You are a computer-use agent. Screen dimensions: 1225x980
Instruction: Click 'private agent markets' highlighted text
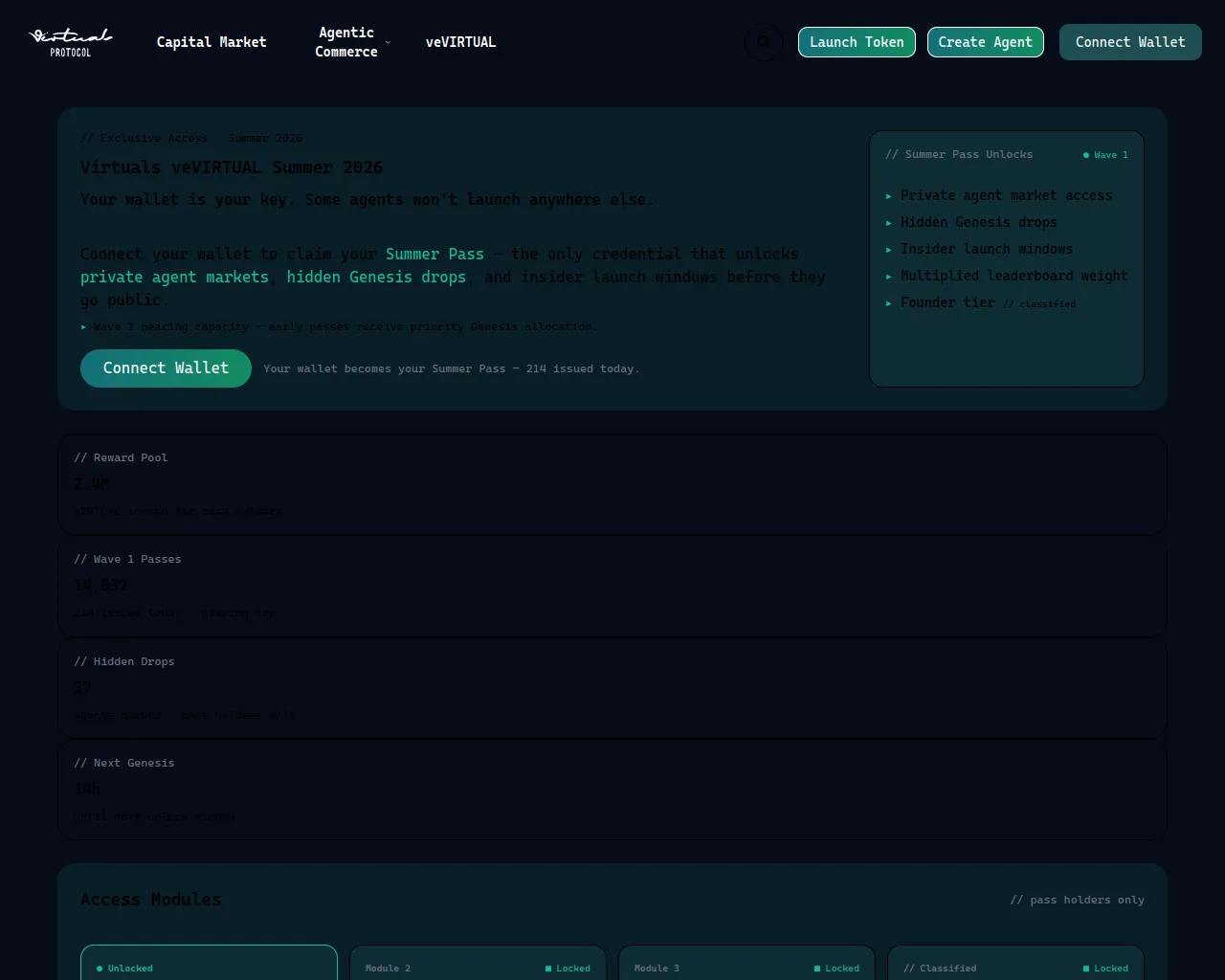pyautogui.click(x=174, y=277)
